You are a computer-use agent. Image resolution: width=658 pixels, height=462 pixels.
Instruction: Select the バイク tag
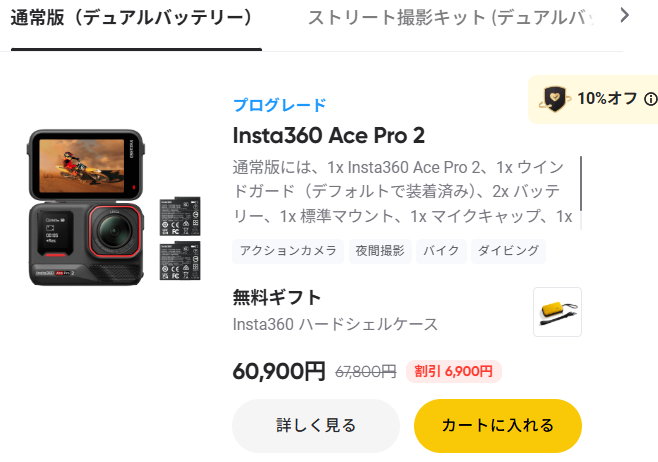coord(441,251)
